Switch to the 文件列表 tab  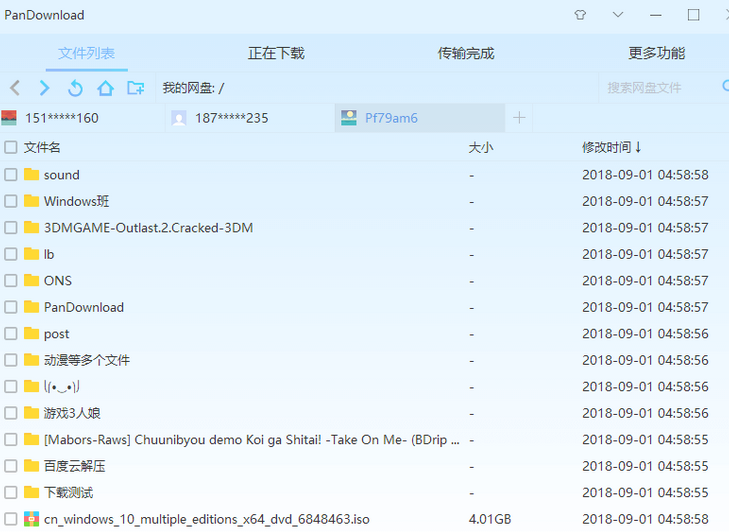point(86,53)
